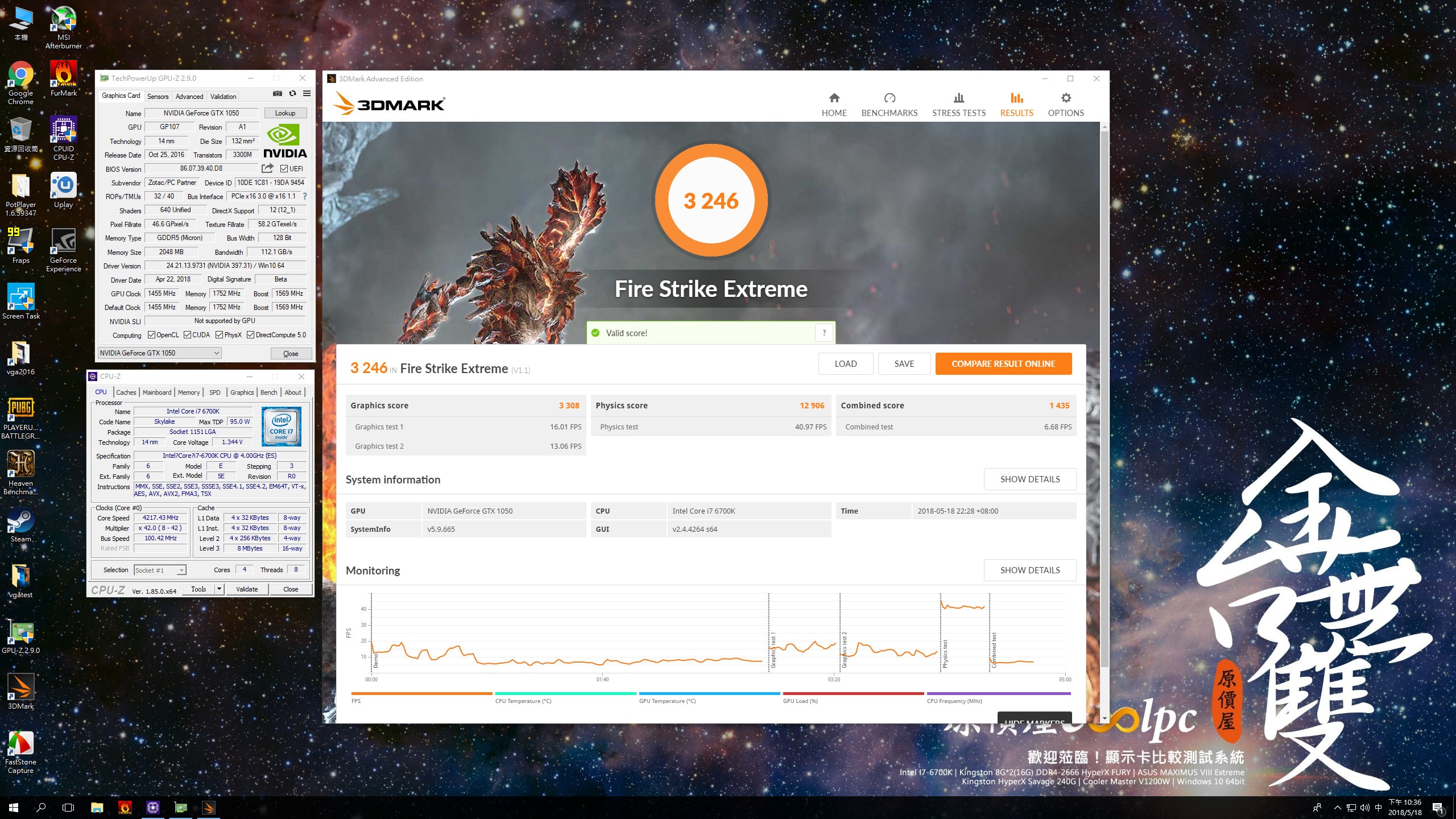Image resolution: width=1456 pixels, height=819 pixels.
Task: Open taskbar search magnifier
Action: 41,808
